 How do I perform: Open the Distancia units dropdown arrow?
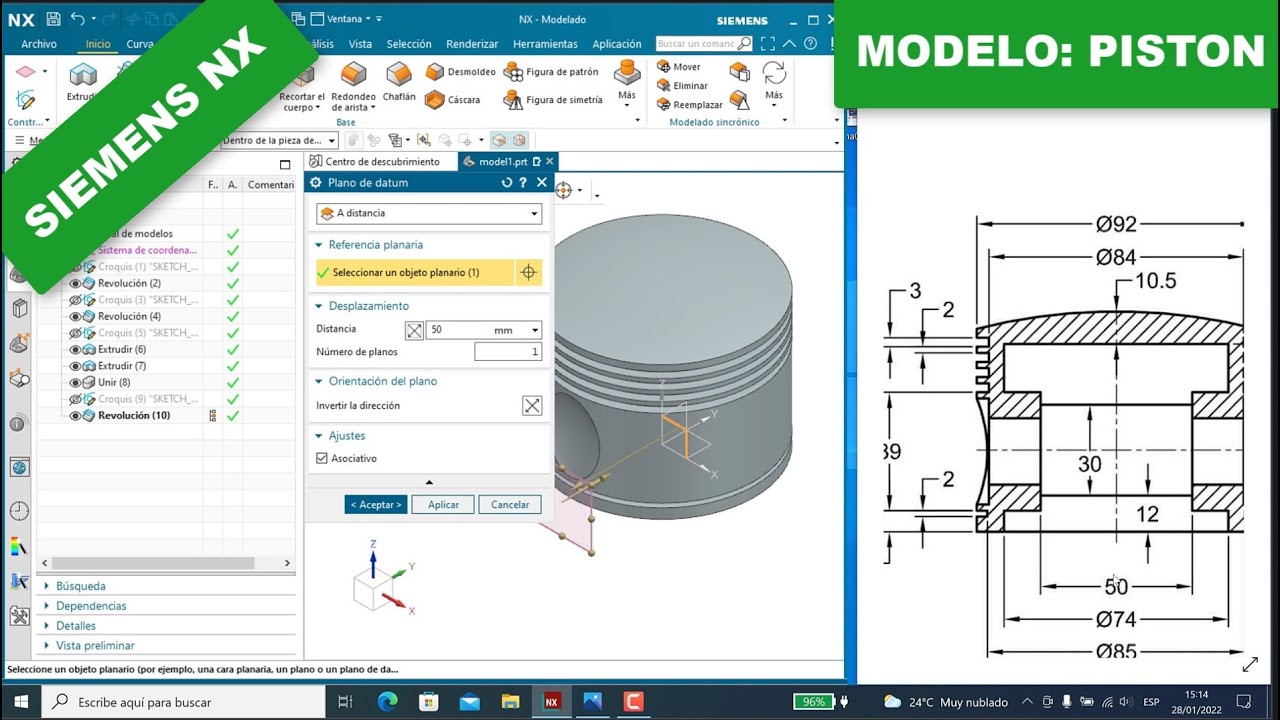coord(535,330)
